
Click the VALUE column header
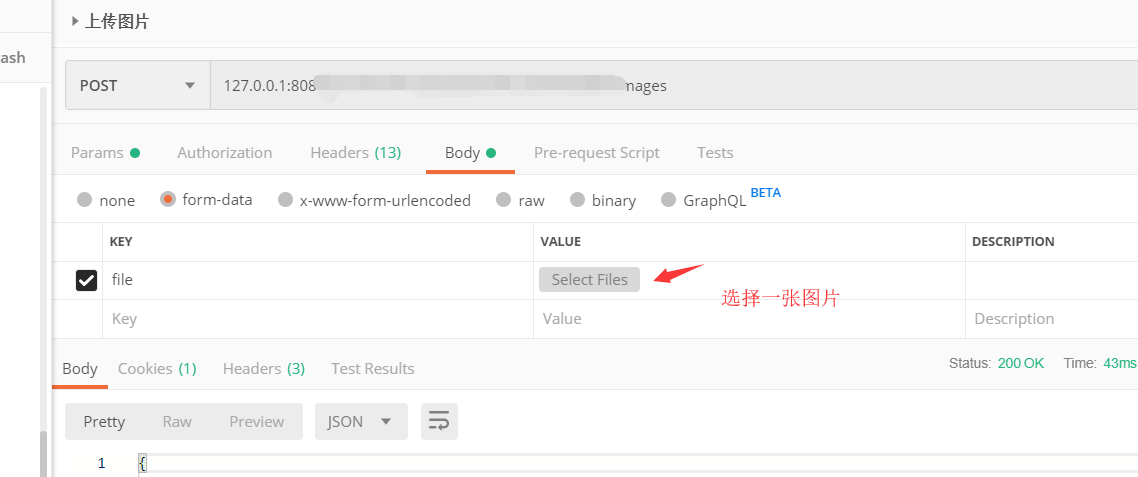[x=560, y=242]
